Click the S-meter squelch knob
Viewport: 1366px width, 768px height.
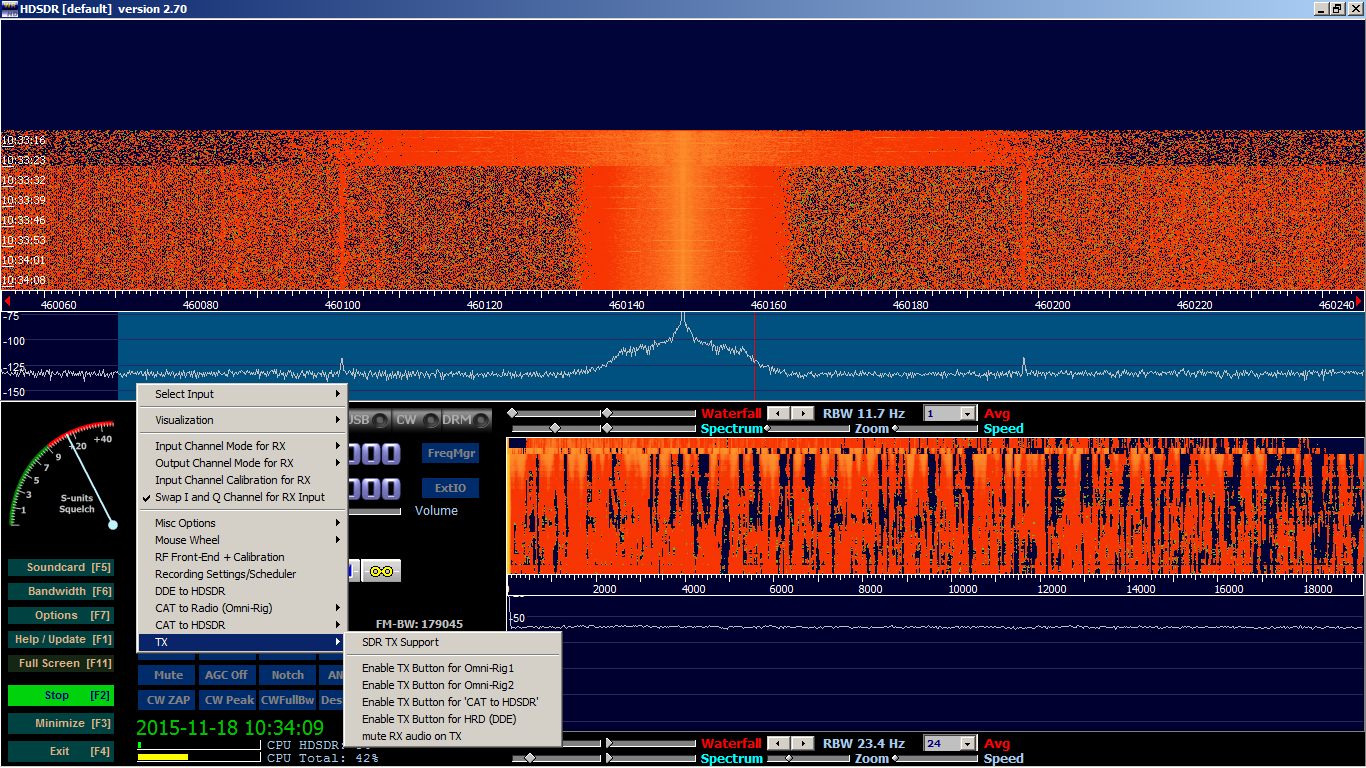click(x=113, y=524)
